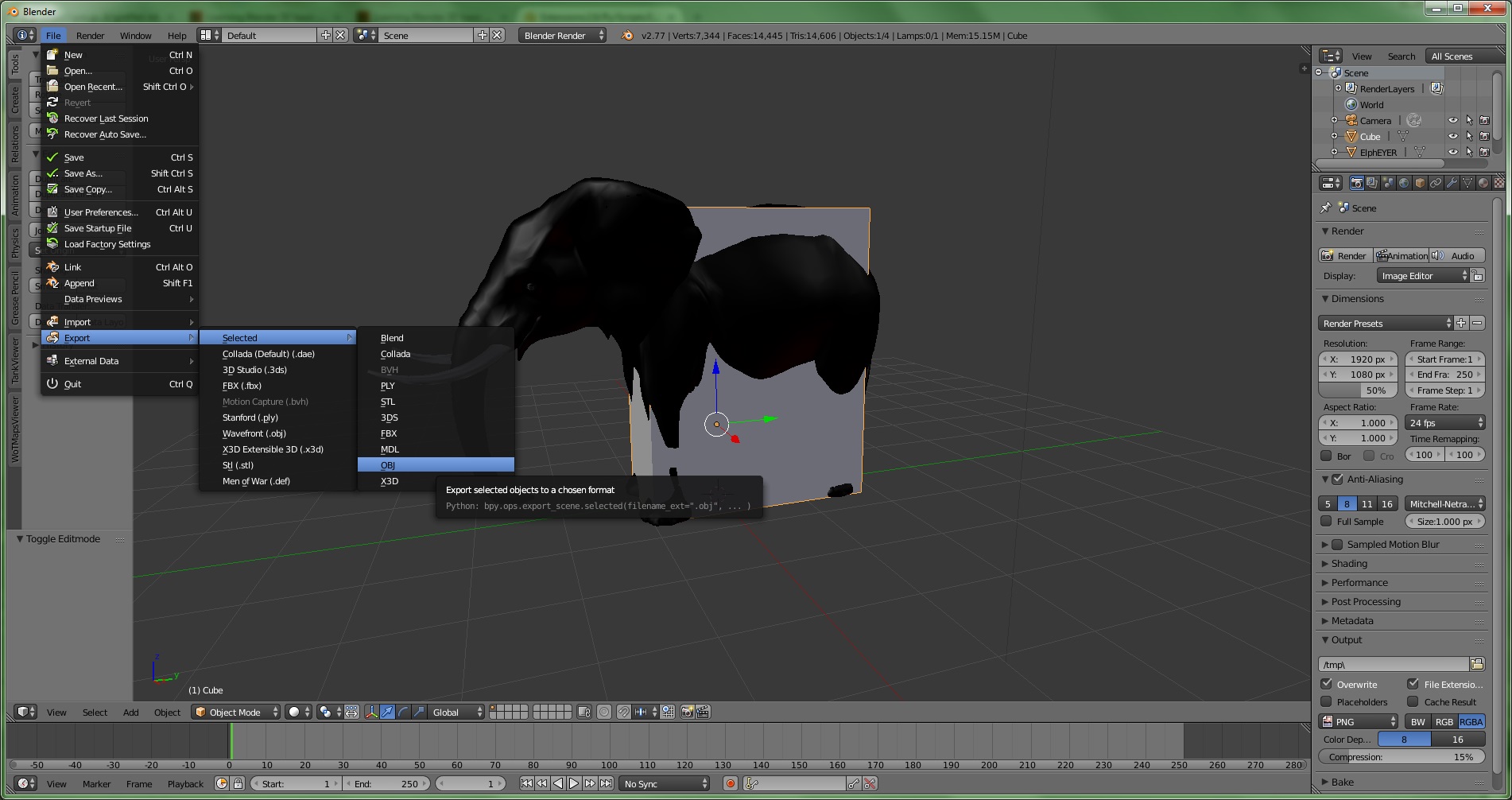Image resolution: width=1512 pixels, height=800 pixels.
Task: Open User Preferences from File menu
Action: [119, 212]
